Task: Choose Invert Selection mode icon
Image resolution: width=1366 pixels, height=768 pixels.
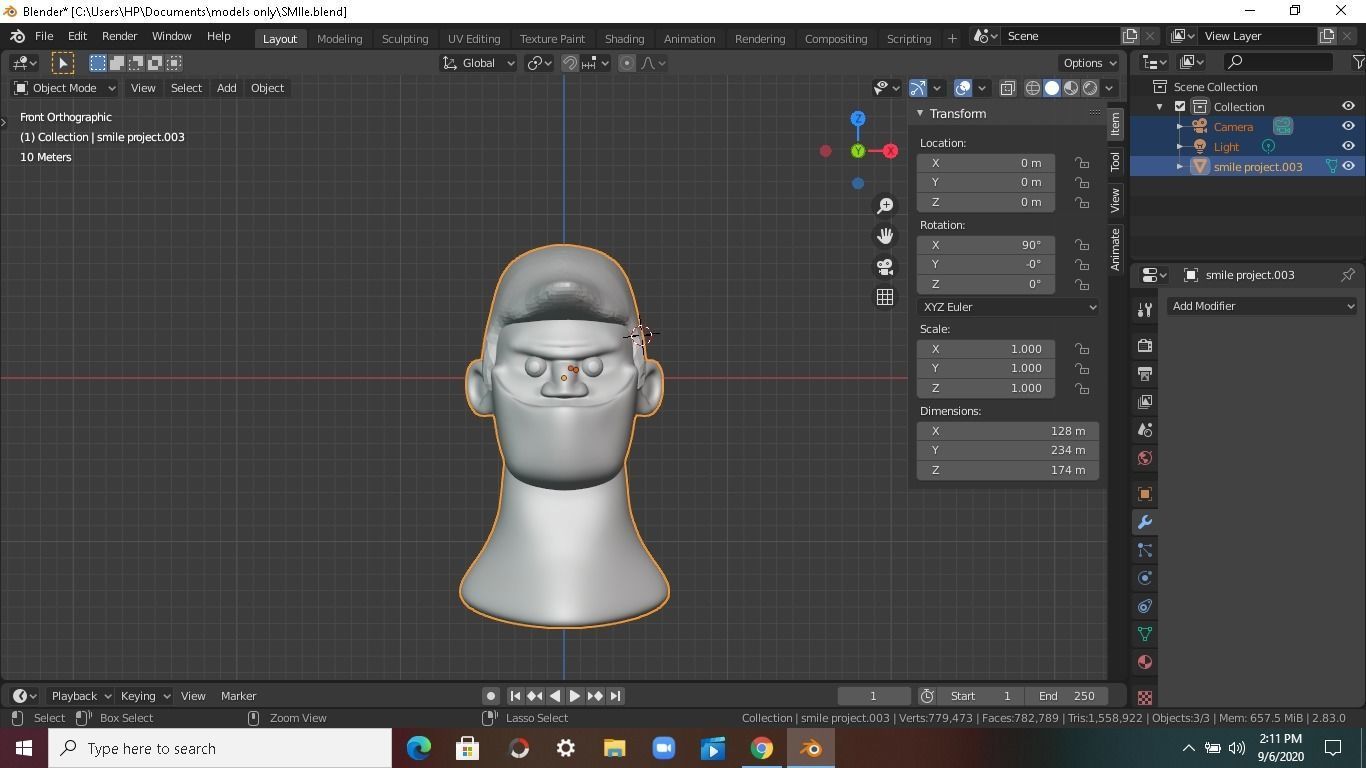Action: 155,63
